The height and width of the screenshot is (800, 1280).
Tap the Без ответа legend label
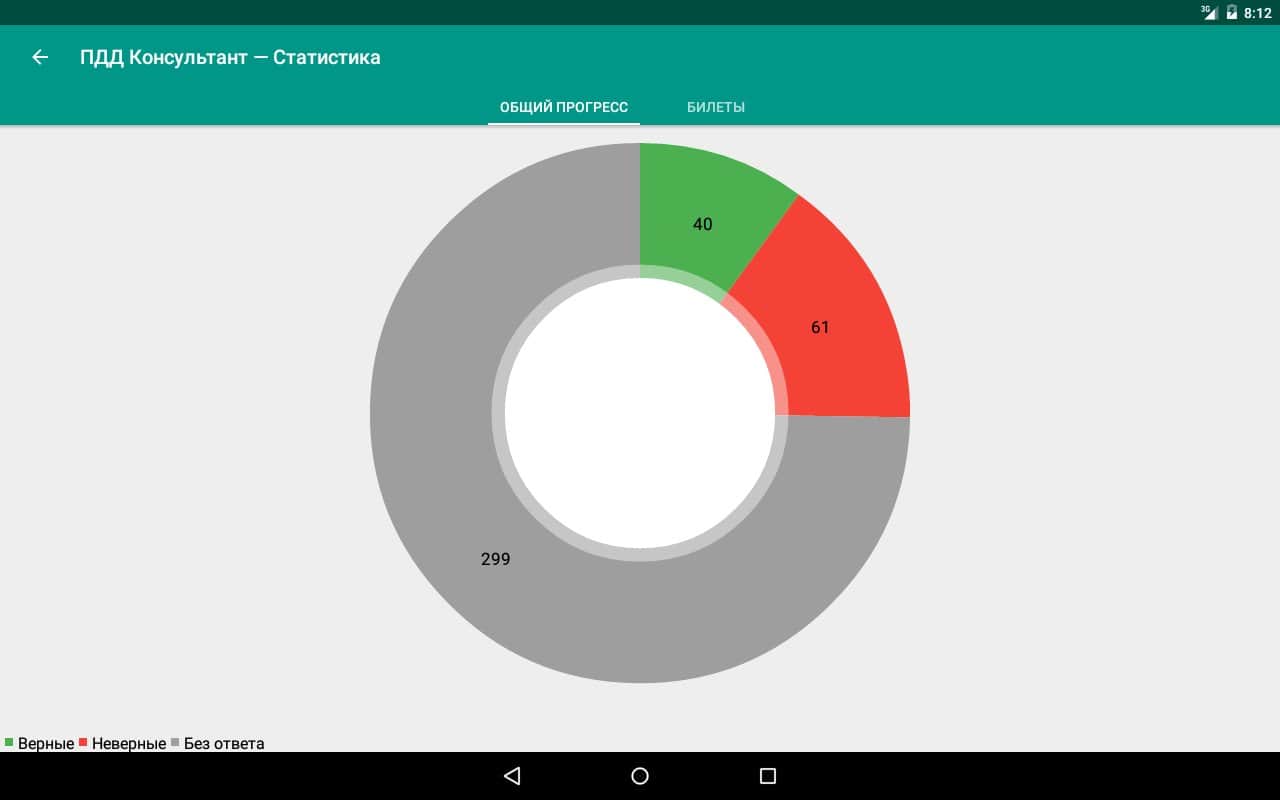tap(224, 744)
